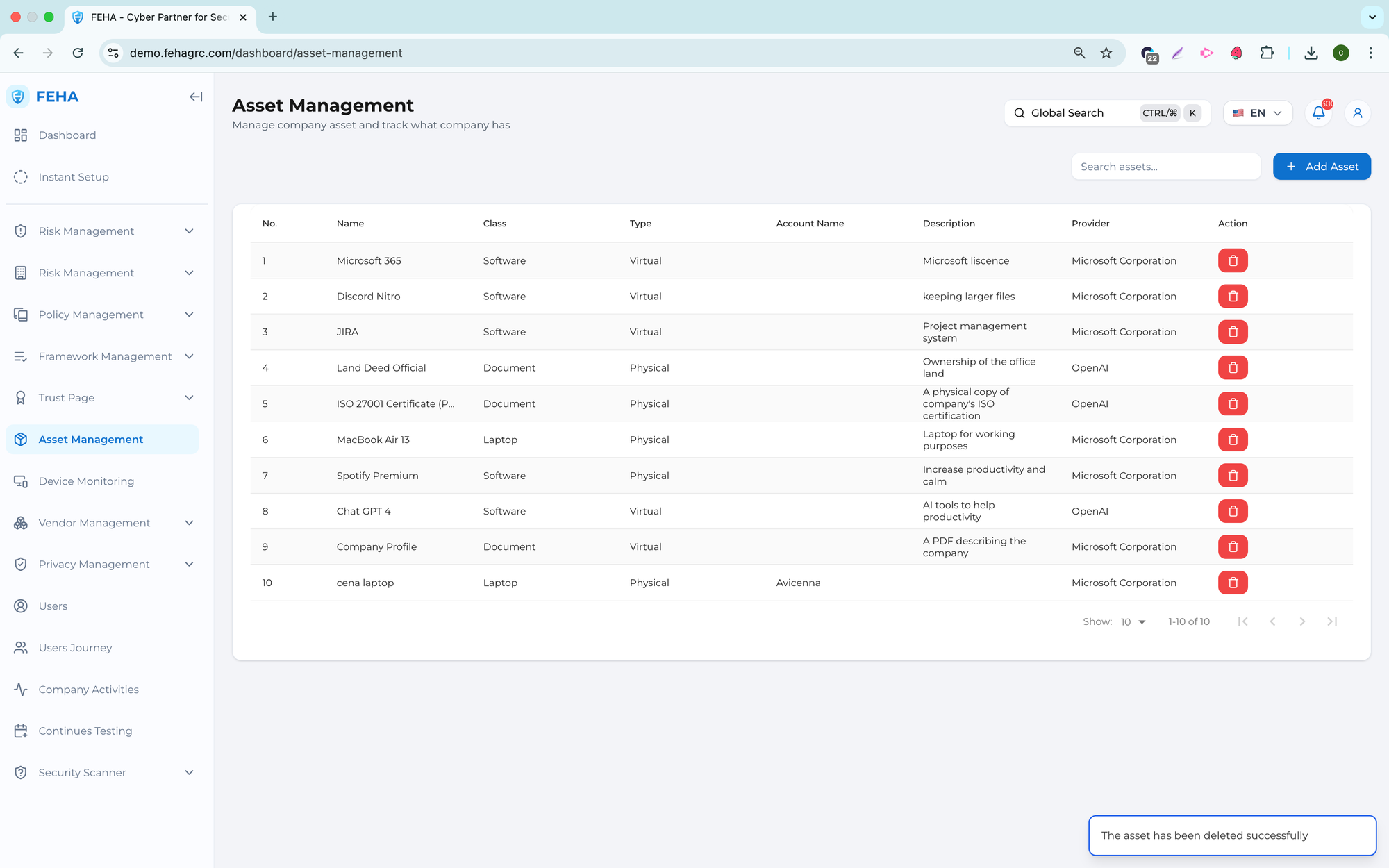
Task: Open the Dashboard menu item
Action: click(67, 135)
